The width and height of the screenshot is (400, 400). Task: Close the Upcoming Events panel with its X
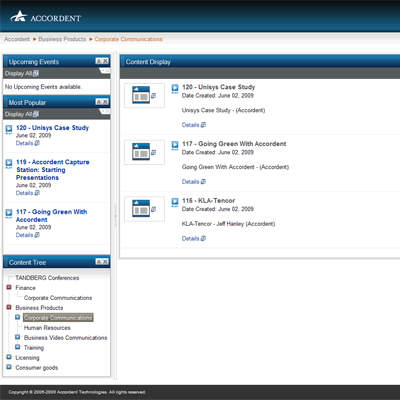tap(105, 61)
